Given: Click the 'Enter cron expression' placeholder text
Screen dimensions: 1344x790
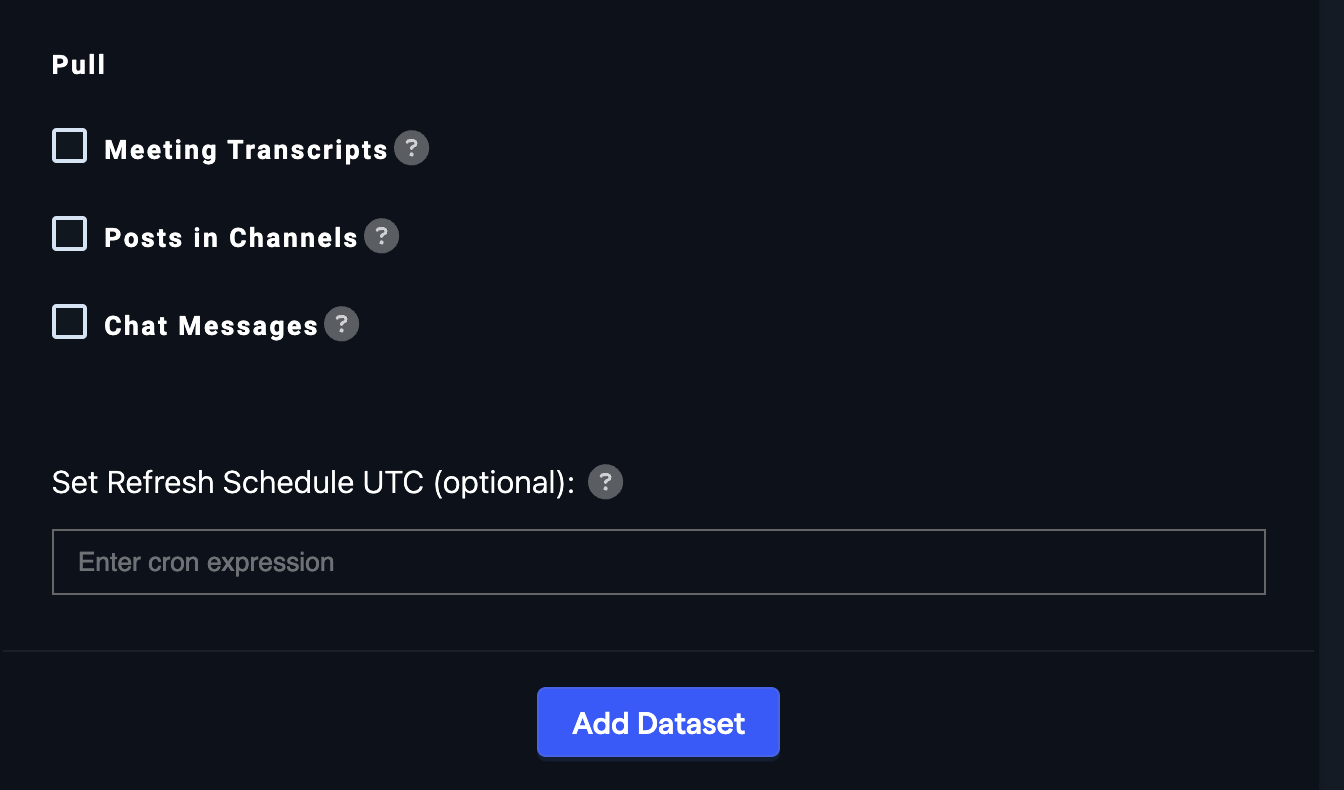Looking at the screenshot, I should click(x=206, y=562).
